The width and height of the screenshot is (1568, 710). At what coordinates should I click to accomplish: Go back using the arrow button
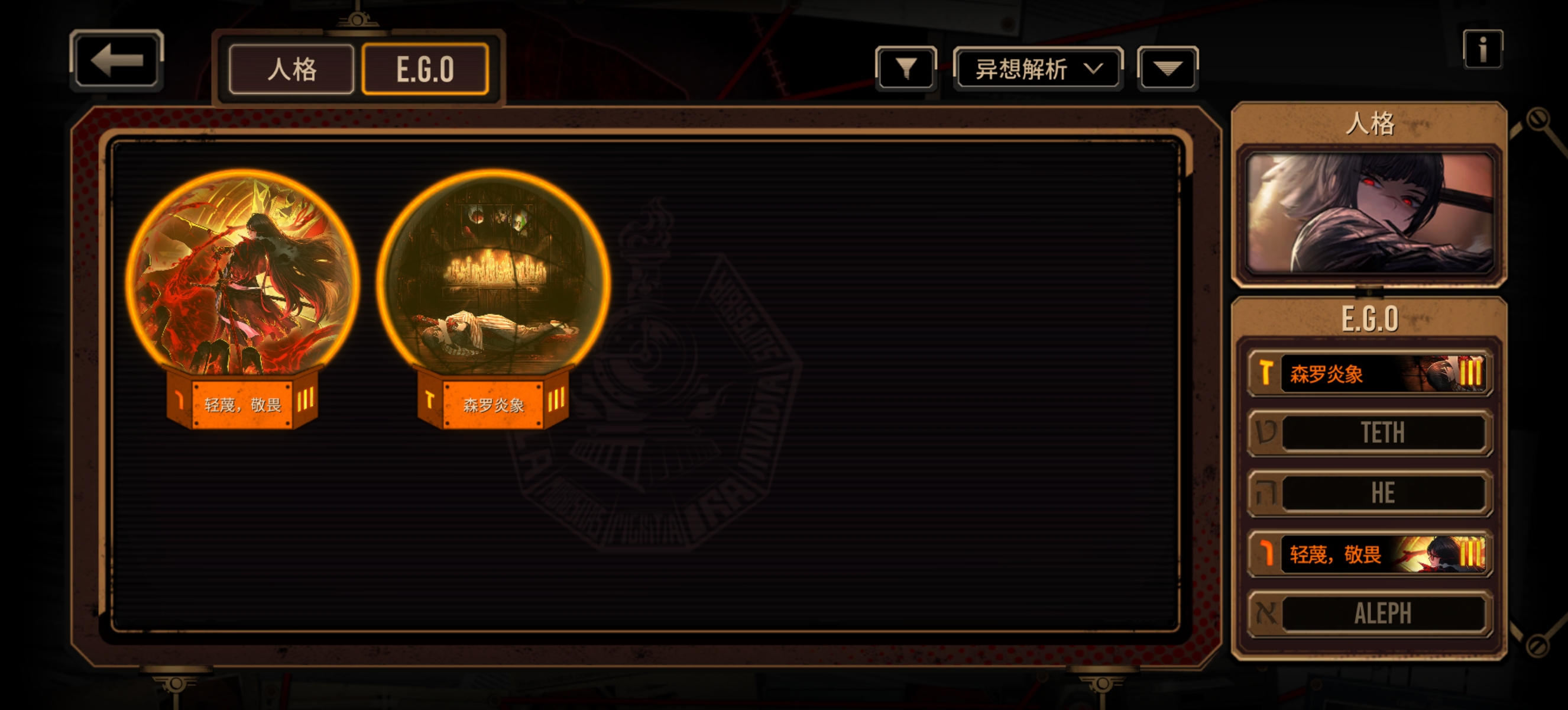[116, 60]
